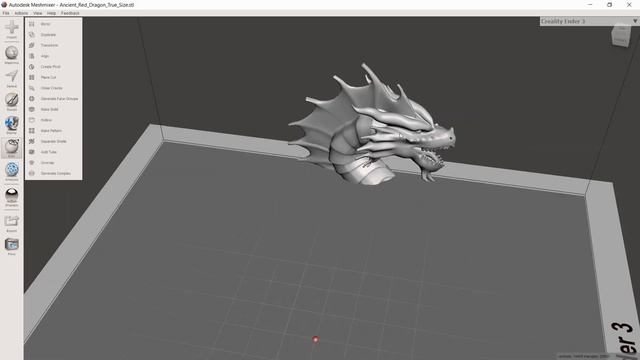Pick Create Pivot from the Edit list
This screenshot has width=640, height=360.
[x=51, y=67]
